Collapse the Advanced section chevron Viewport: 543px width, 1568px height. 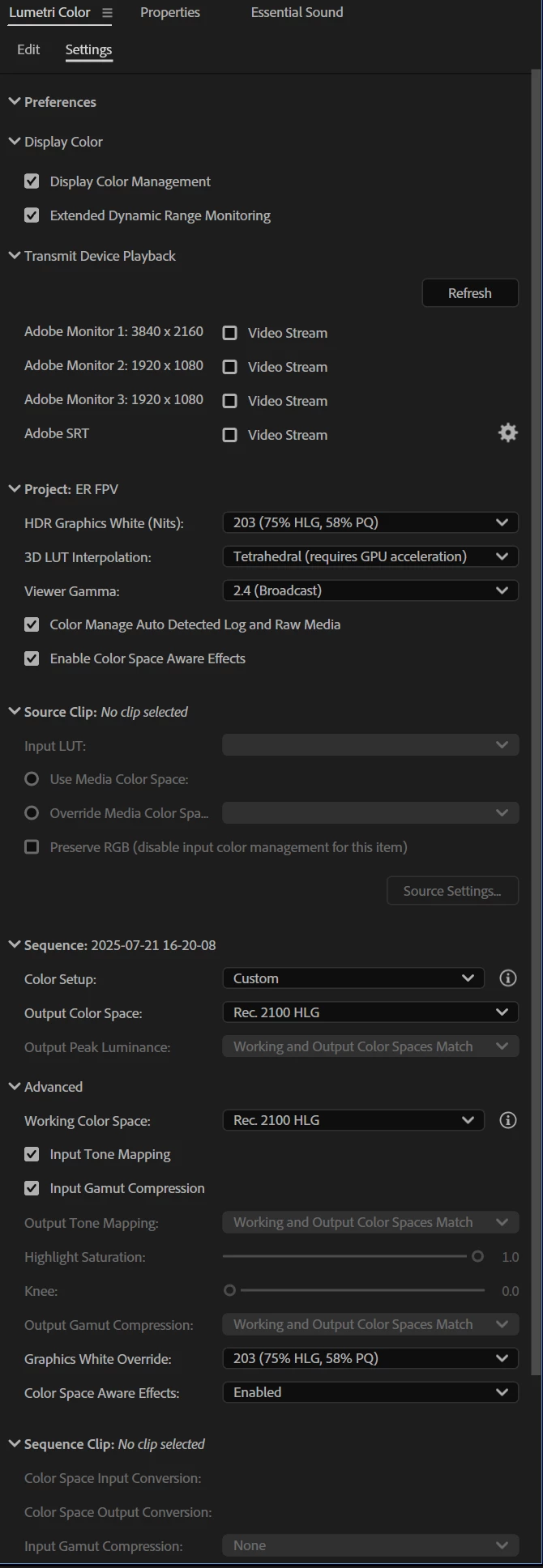point(14,1087)
